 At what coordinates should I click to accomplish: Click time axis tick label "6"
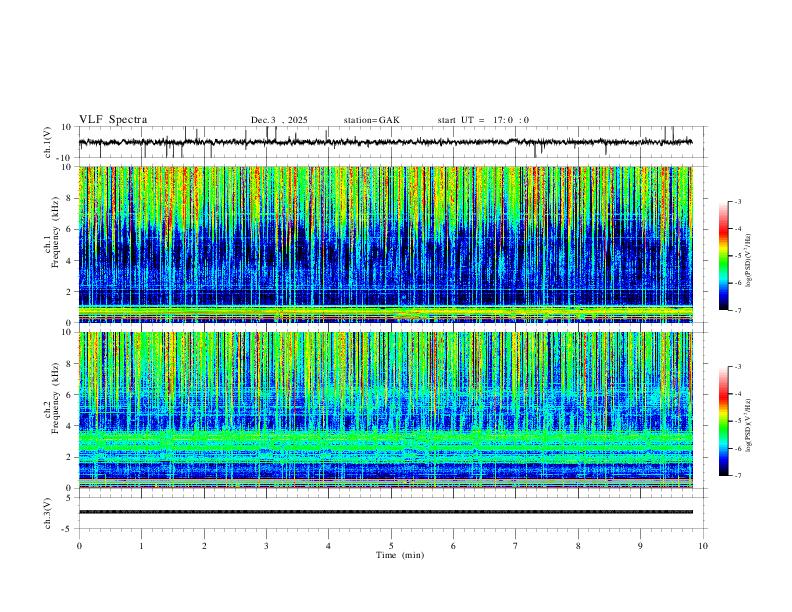[x=454, y=546]
